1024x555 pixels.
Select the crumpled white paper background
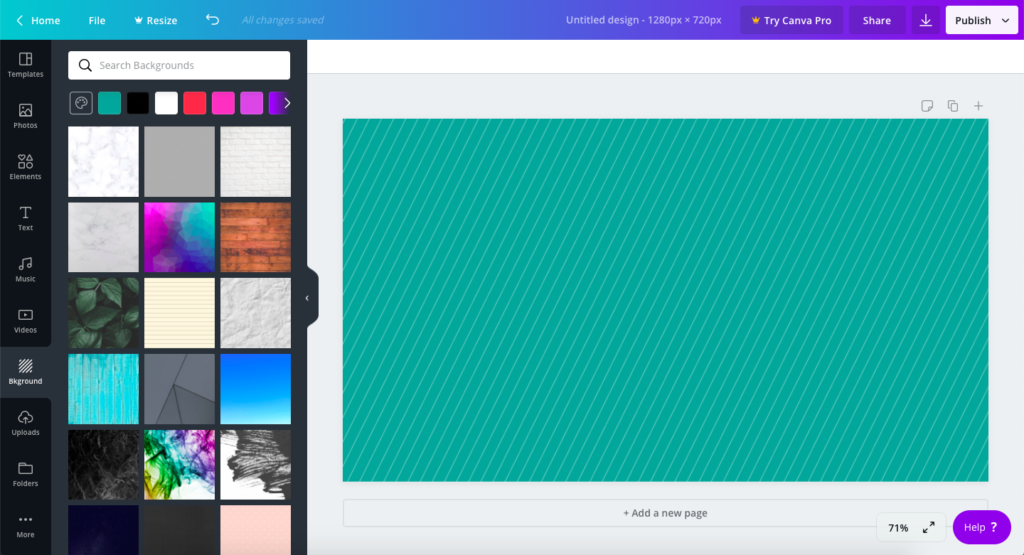[255, 313]
